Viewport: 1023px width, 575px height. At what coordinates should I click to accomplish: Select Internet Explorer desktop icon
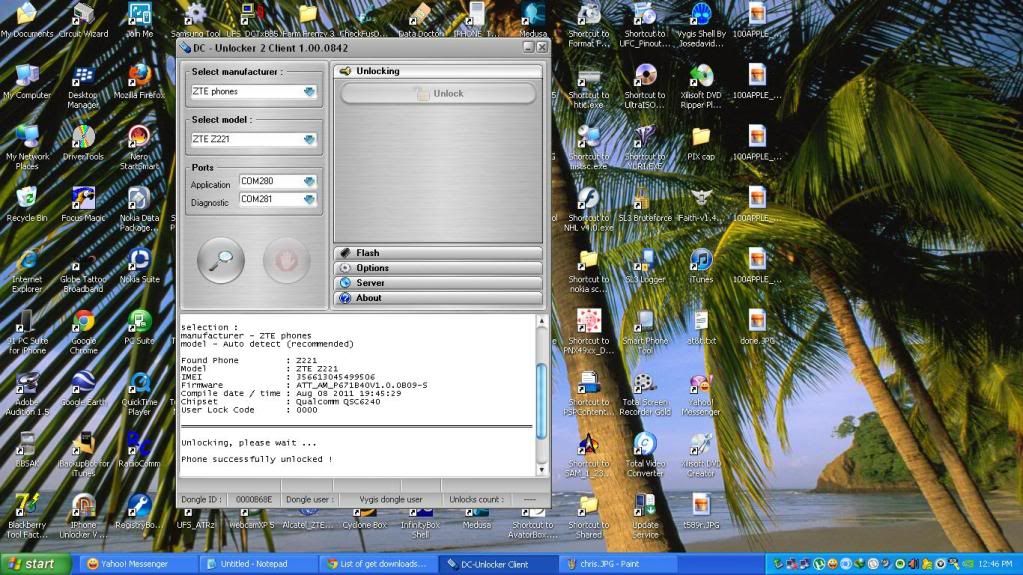coord(27,271)
